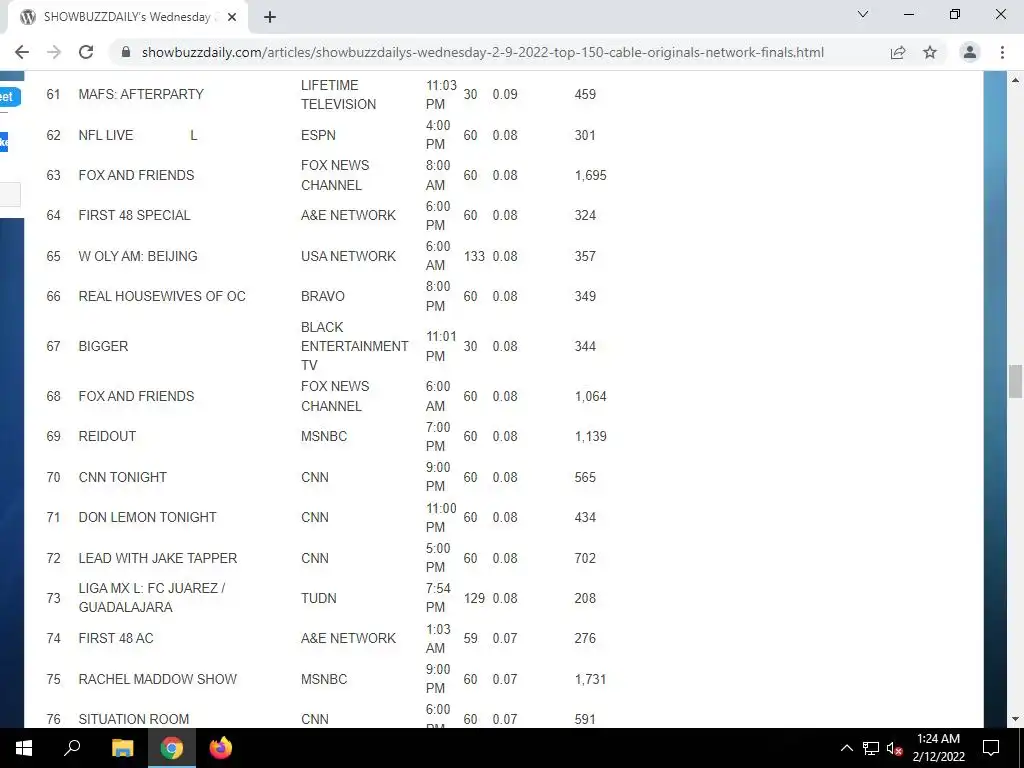
Task: Click duration value 133
Action: (x=474, y=256)
